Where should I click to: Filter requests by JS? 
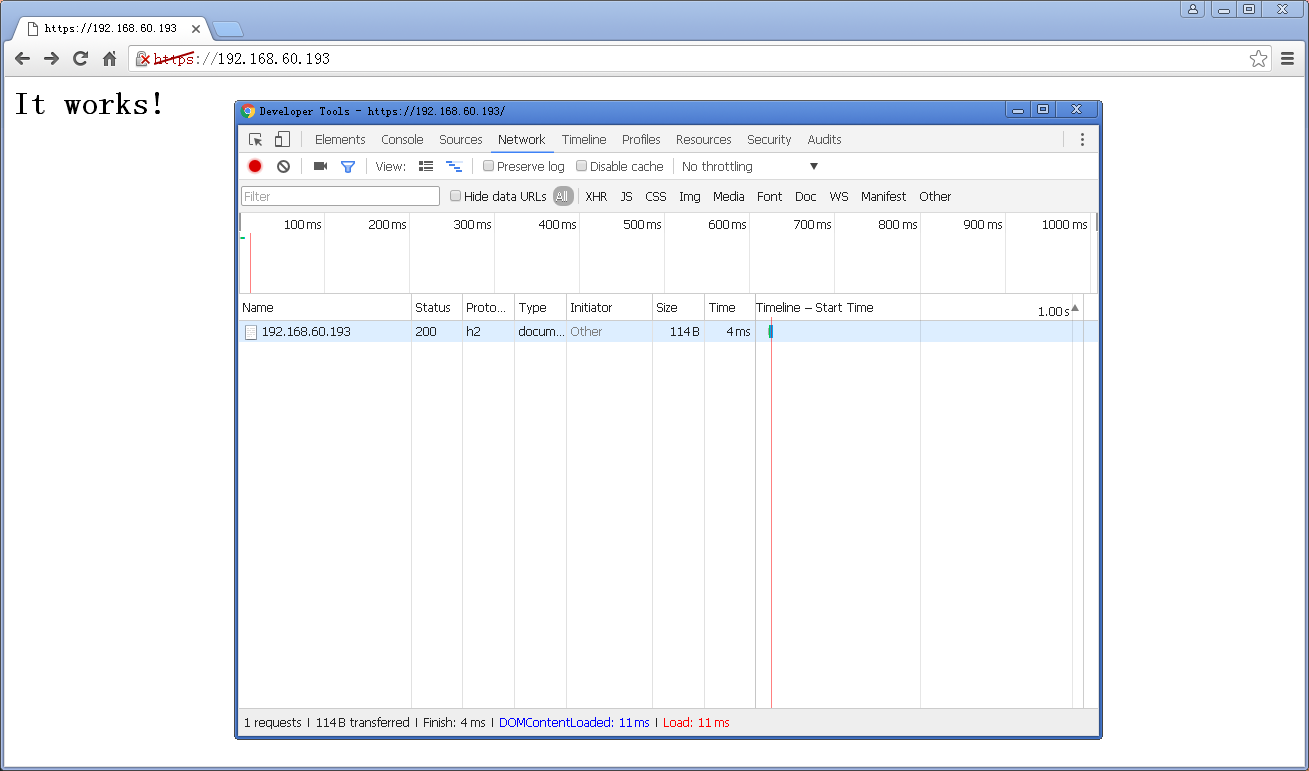(626, 197)
